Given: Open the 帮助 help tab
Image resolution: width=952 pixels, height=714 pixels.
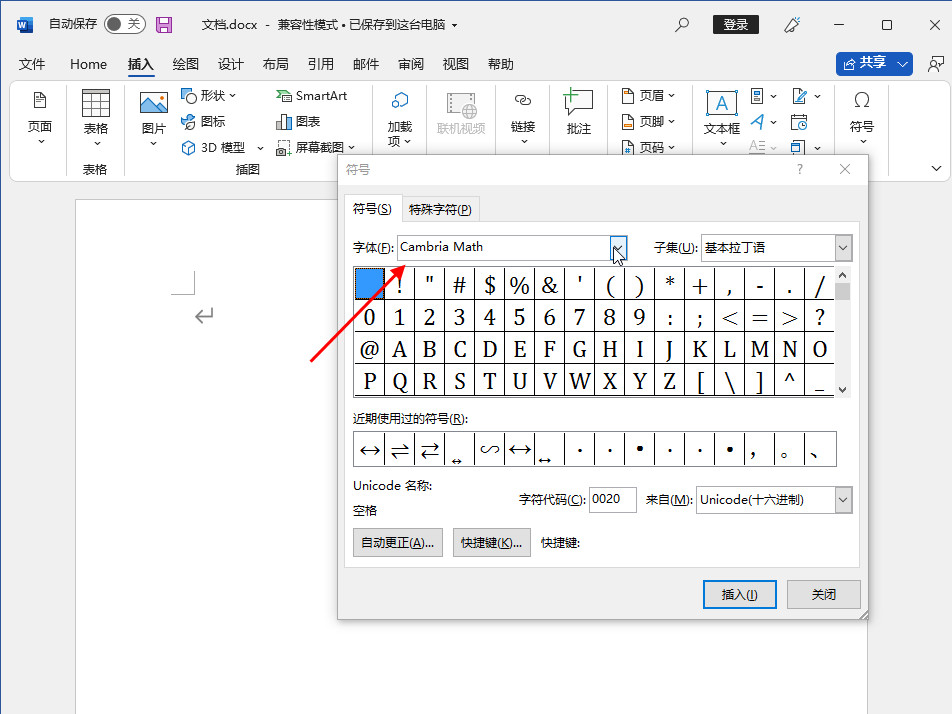Looking at the screenshot, I should [500, 64].
